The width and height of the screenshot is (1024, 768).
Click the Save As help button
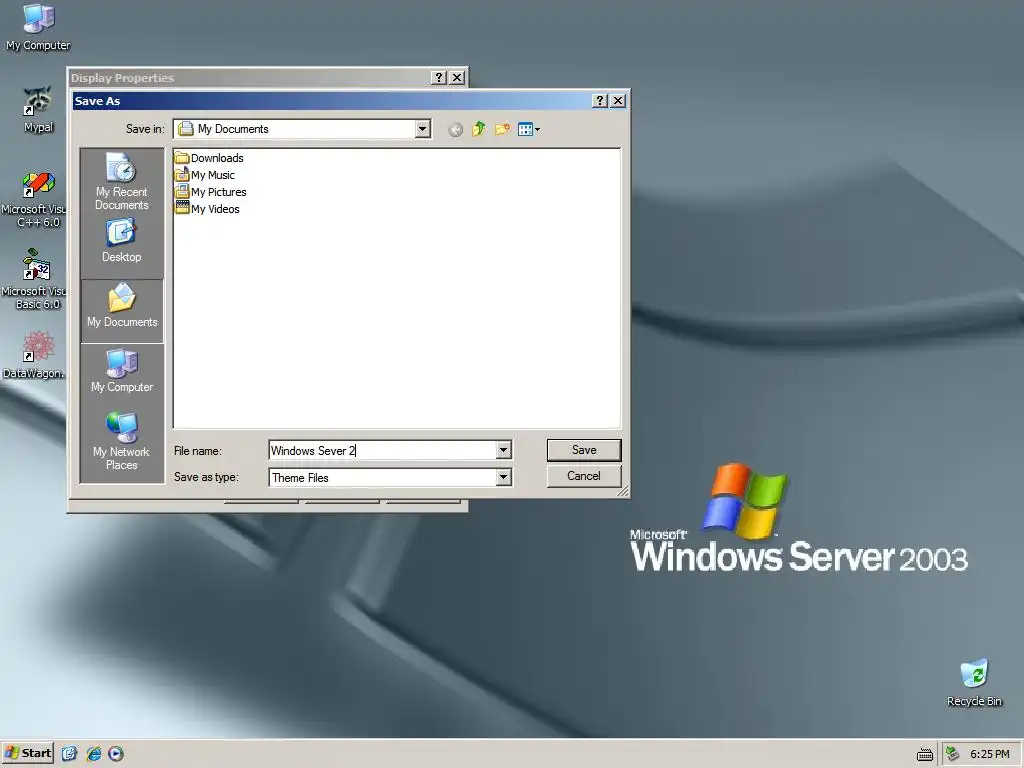pyautogui.click(x=600, y=101)
